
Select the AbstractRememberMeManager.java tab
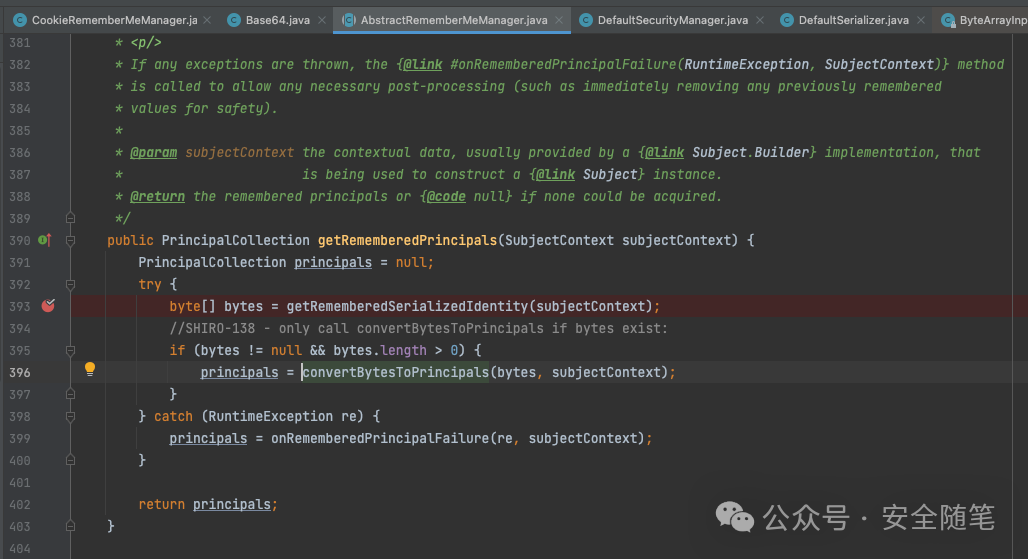tap(454, 20)
